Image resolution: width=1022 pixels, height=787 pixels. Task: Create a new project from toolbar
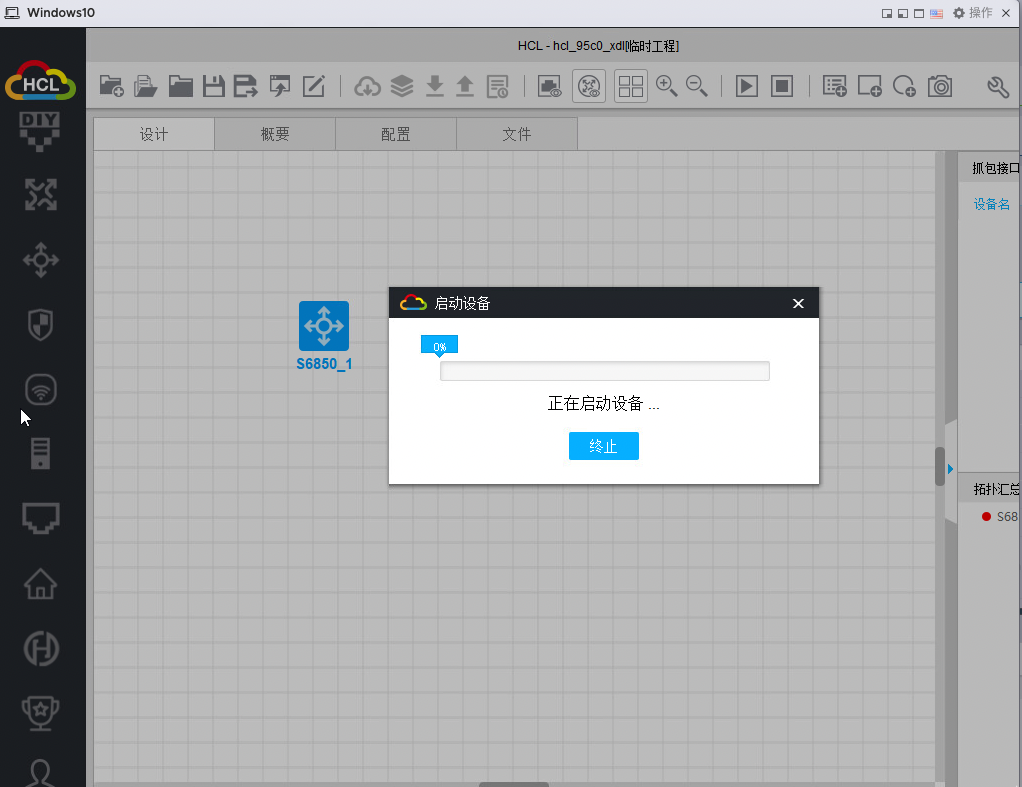111,86
